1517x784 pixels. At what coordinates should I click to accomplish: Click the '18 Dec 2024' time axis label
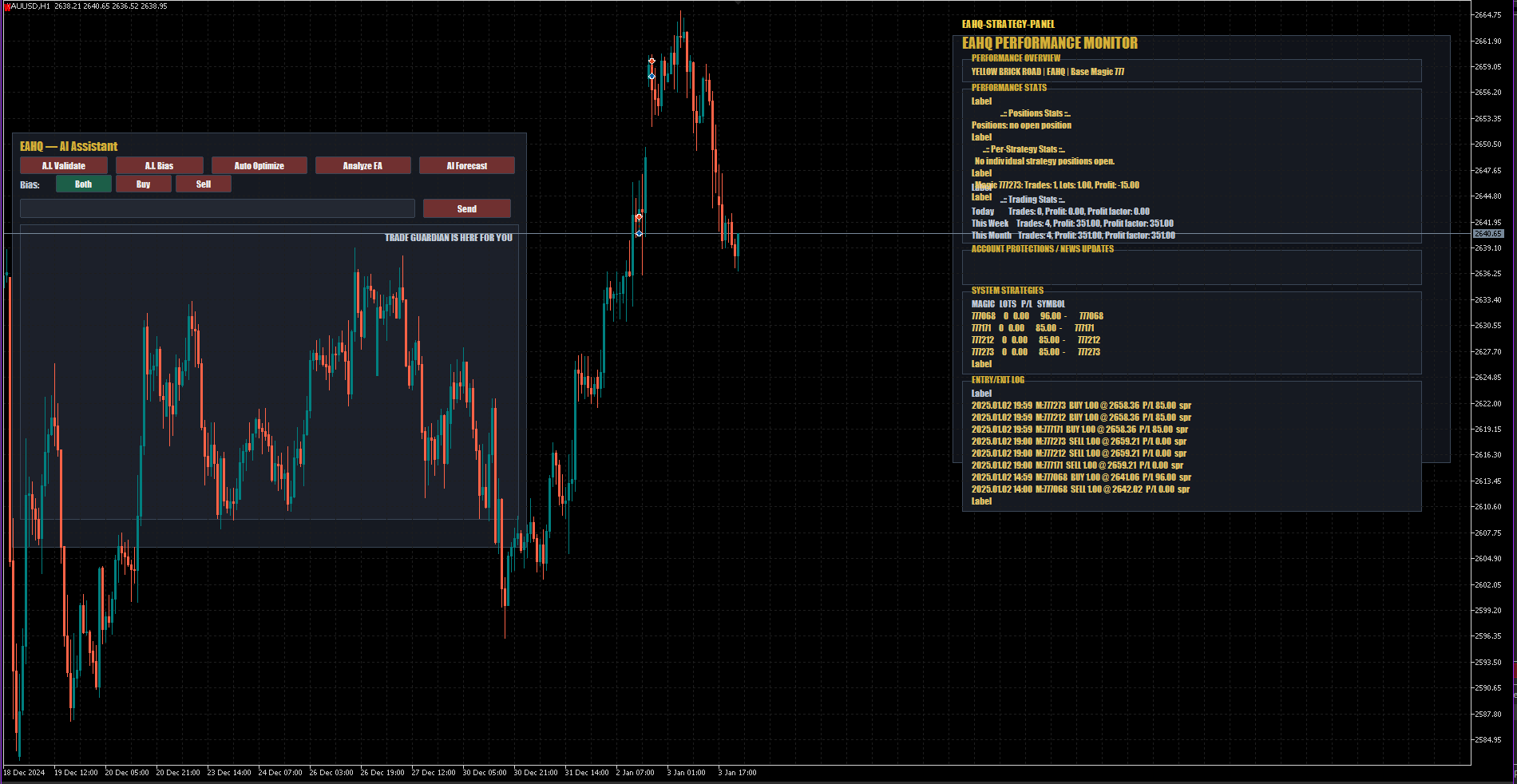tap(24, 773)
